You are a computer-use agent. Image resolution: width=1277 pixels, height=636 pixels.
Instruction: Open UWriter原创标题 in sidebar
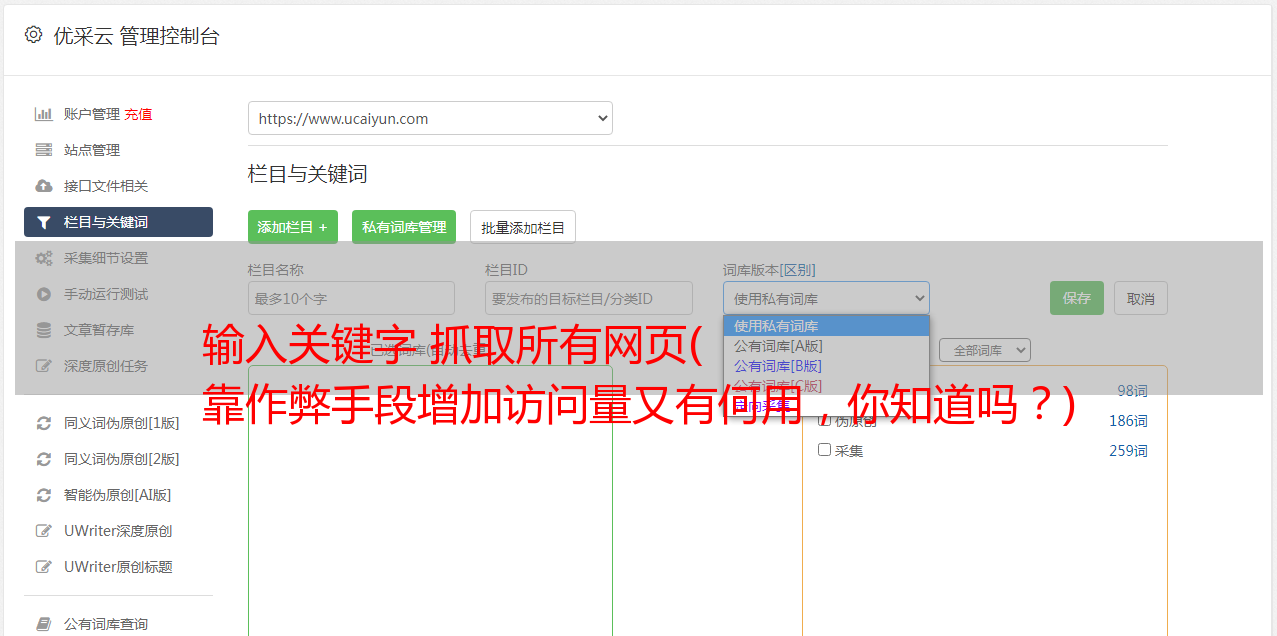click(118, 567)
